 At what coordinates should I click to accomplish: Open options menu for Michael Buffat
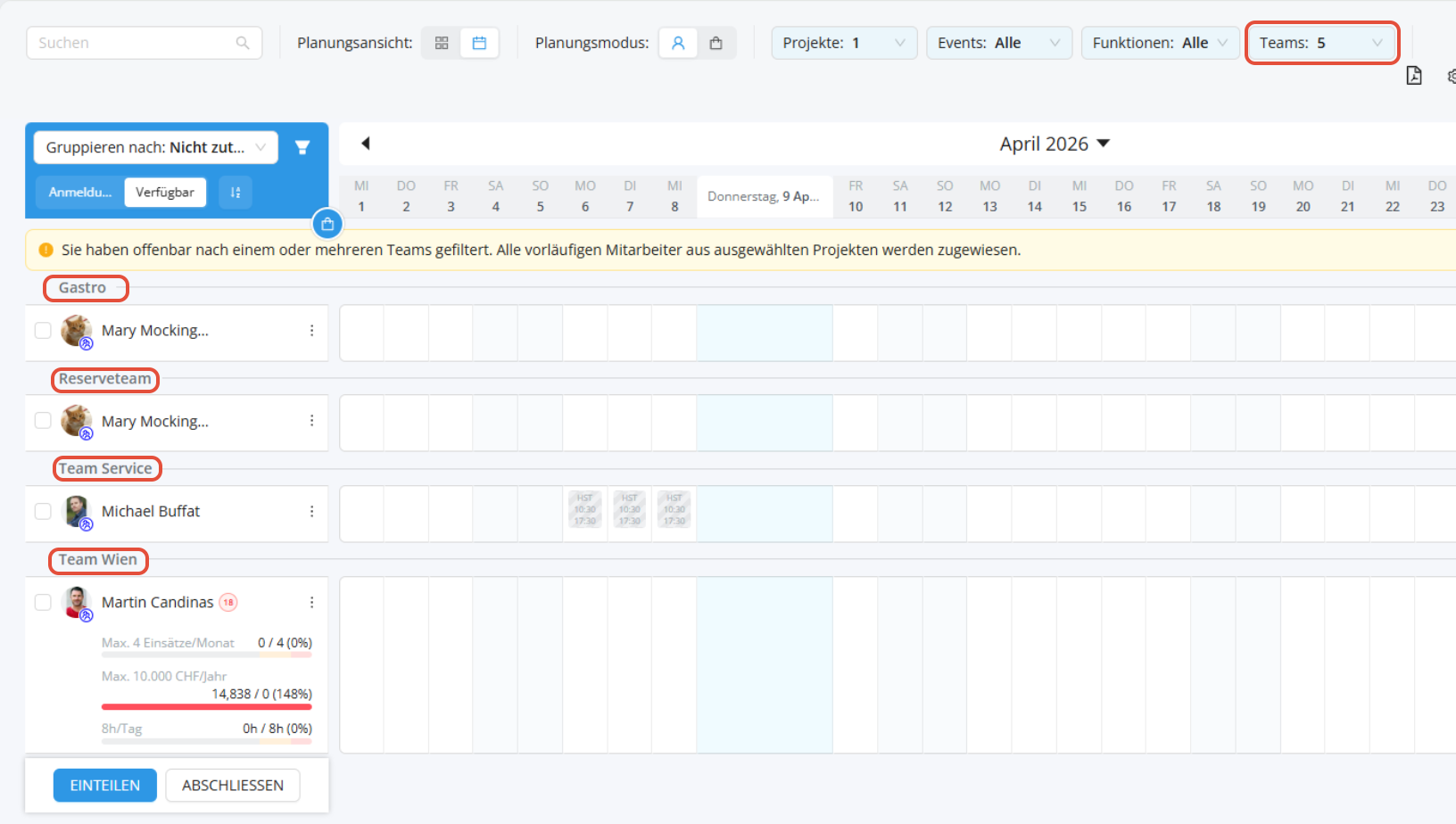tap(311, 511)
